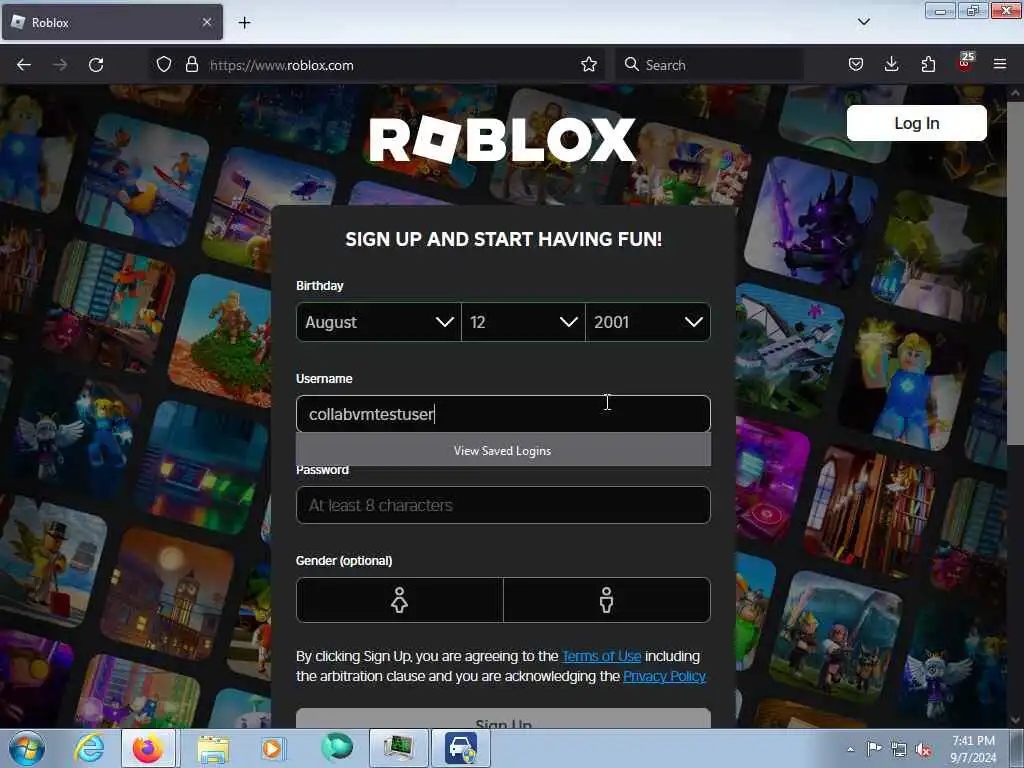Click the Password field
The image size is (1024, 768).
click(x=503, y=505)
